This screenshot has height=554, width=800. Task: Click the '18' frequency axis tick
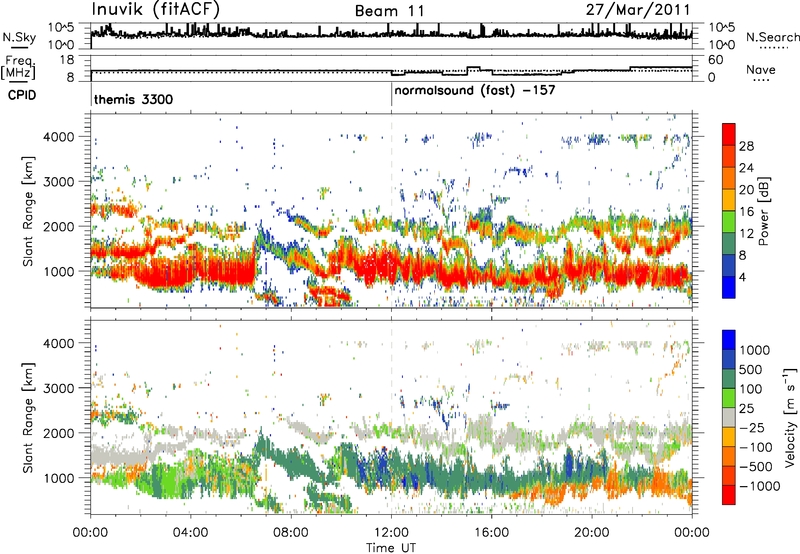point(67,60)
